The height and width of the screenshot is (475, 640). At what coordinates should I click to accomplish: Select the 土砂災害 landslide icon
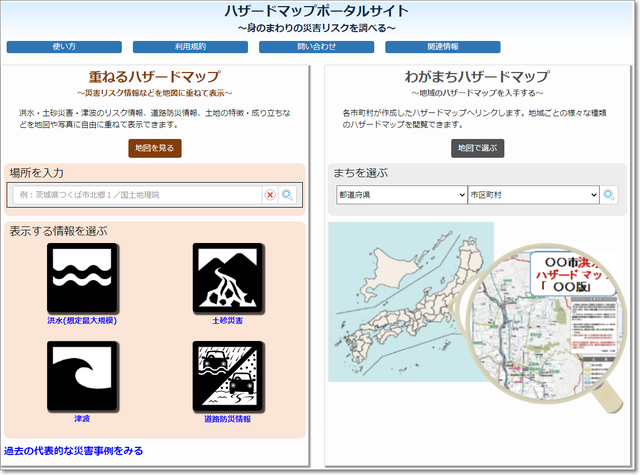point(228,278)
